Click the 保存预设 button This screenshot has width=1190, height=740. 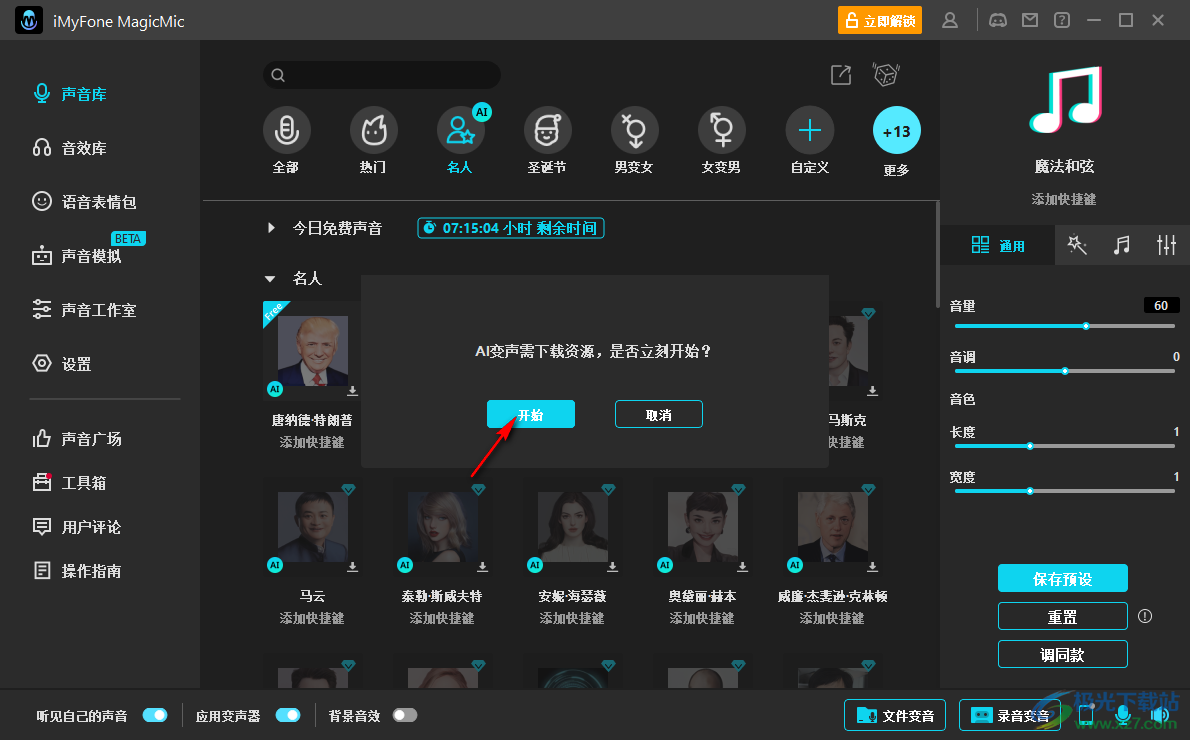point(1062,578)
